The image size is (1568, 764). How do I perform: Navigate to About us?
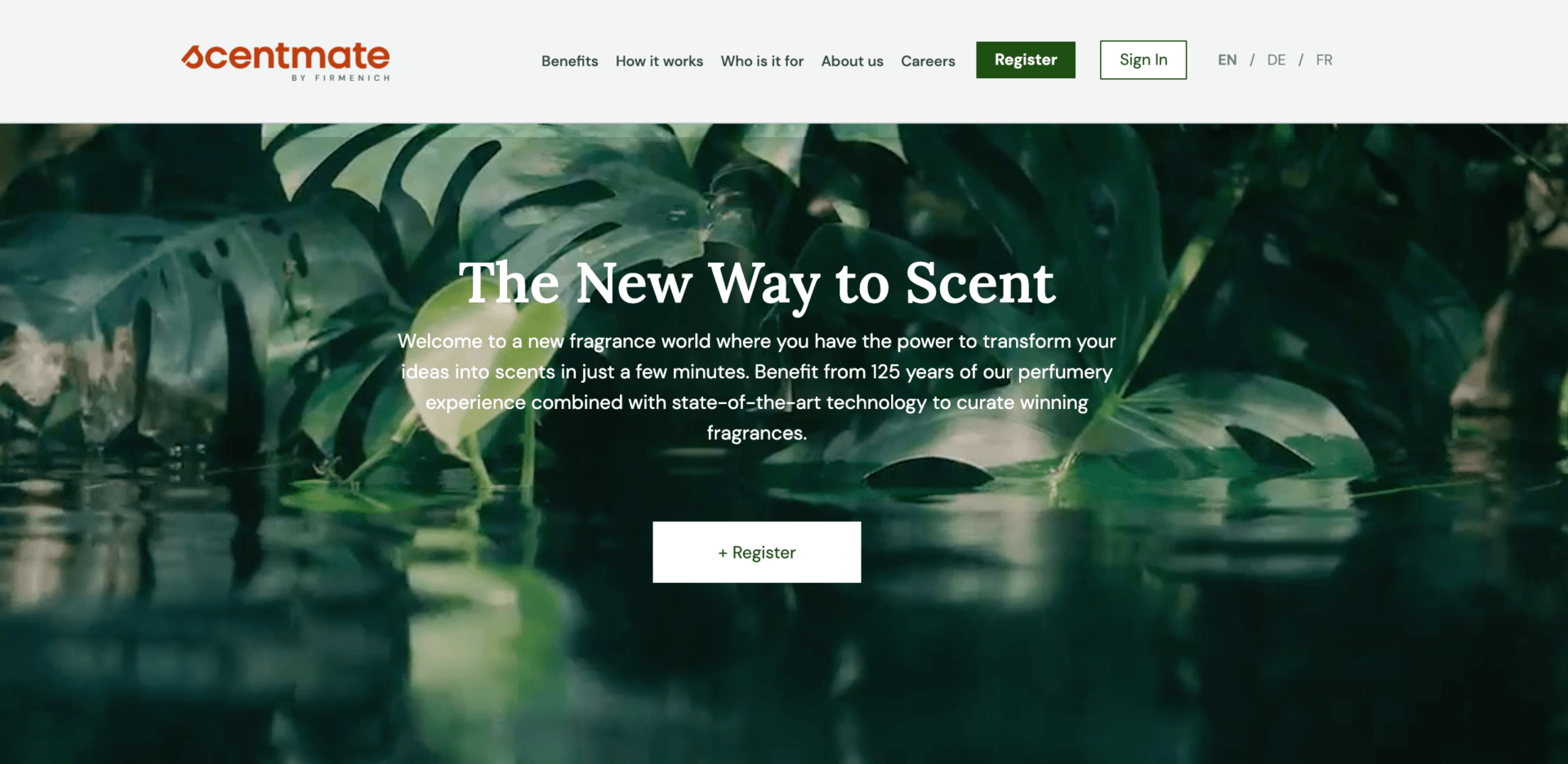852,61
